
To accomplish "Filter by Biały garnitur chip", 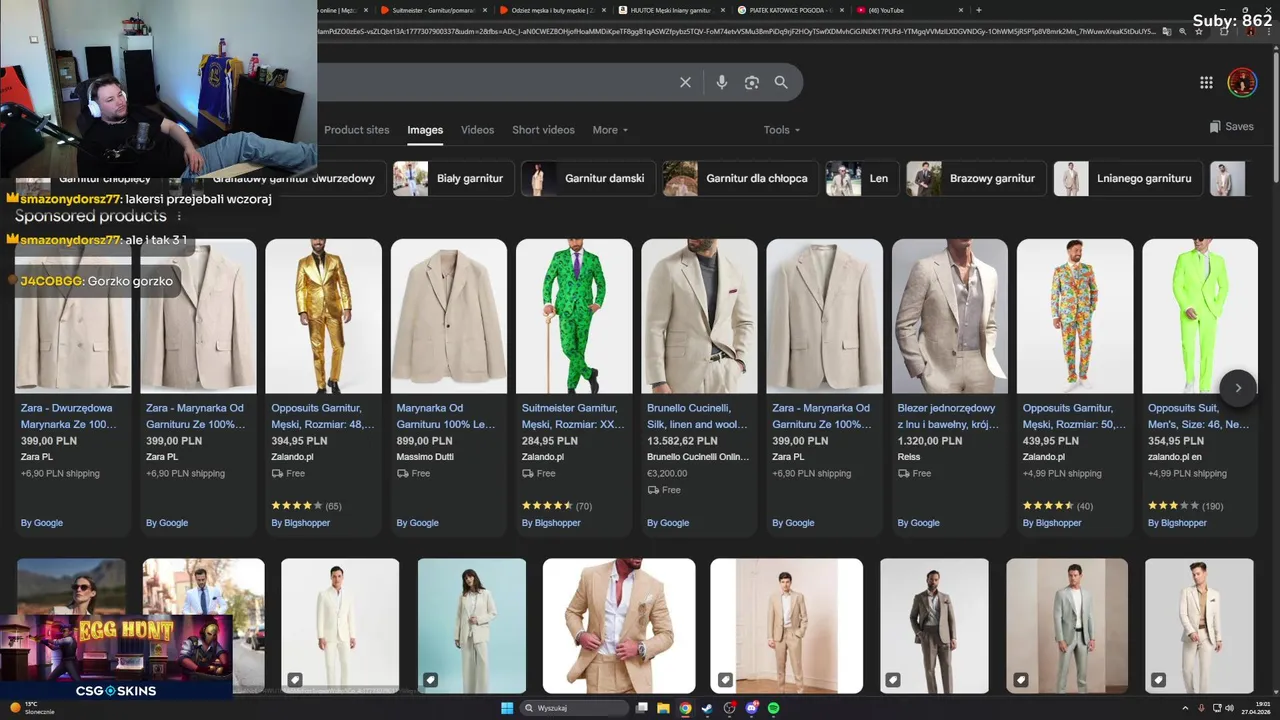I will tap(454, 178).
